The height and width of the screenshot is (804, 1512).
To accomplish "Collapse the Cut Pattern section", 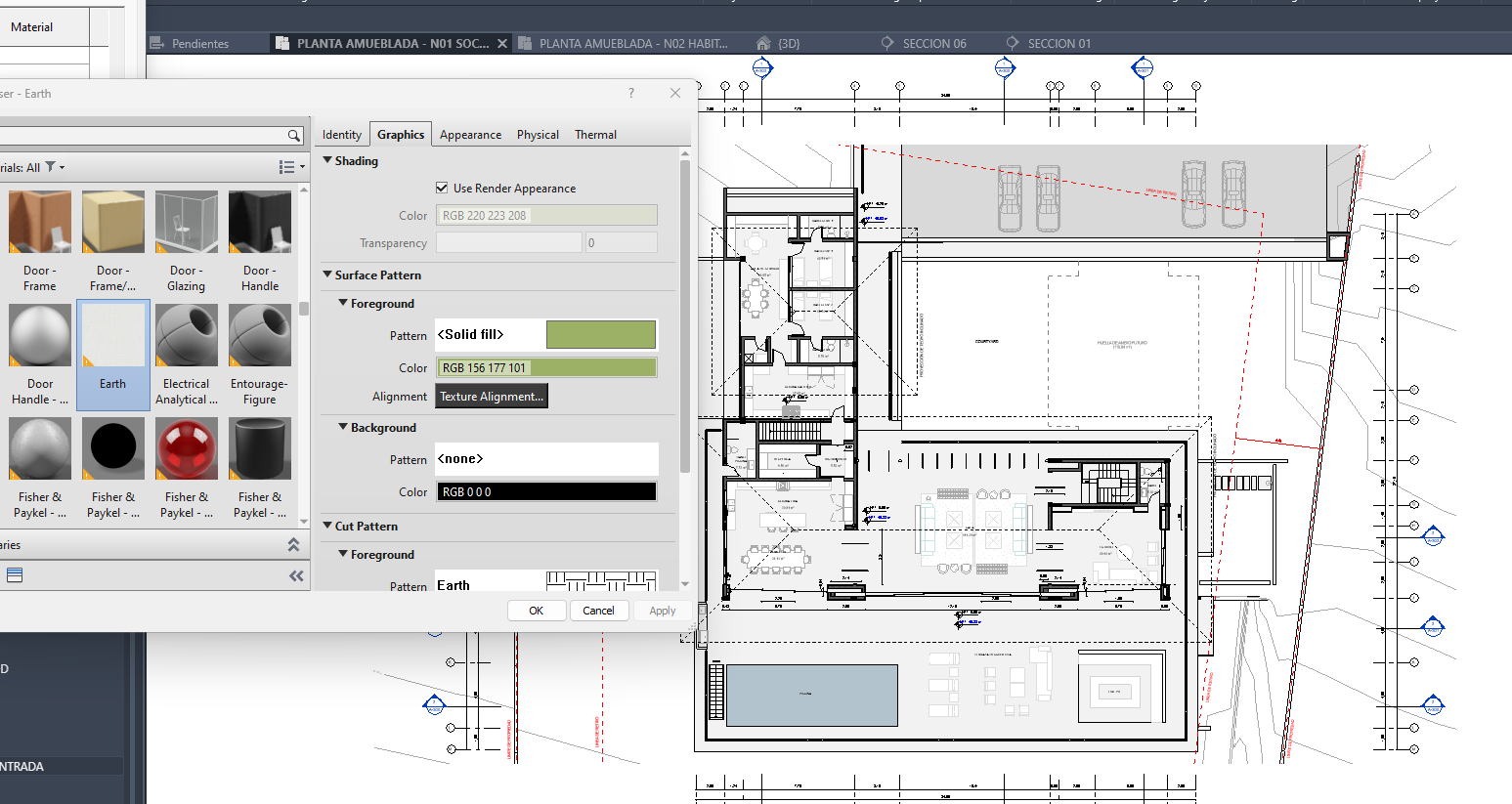I will (326, 526).
